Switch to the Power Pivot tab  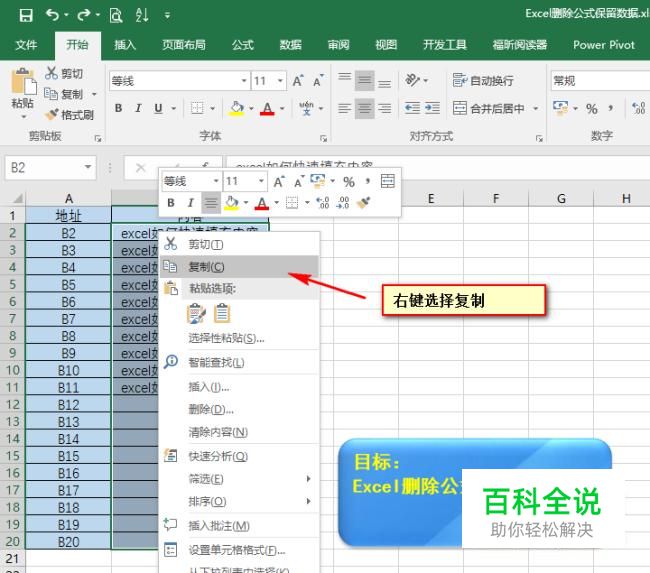coord(604,45)
